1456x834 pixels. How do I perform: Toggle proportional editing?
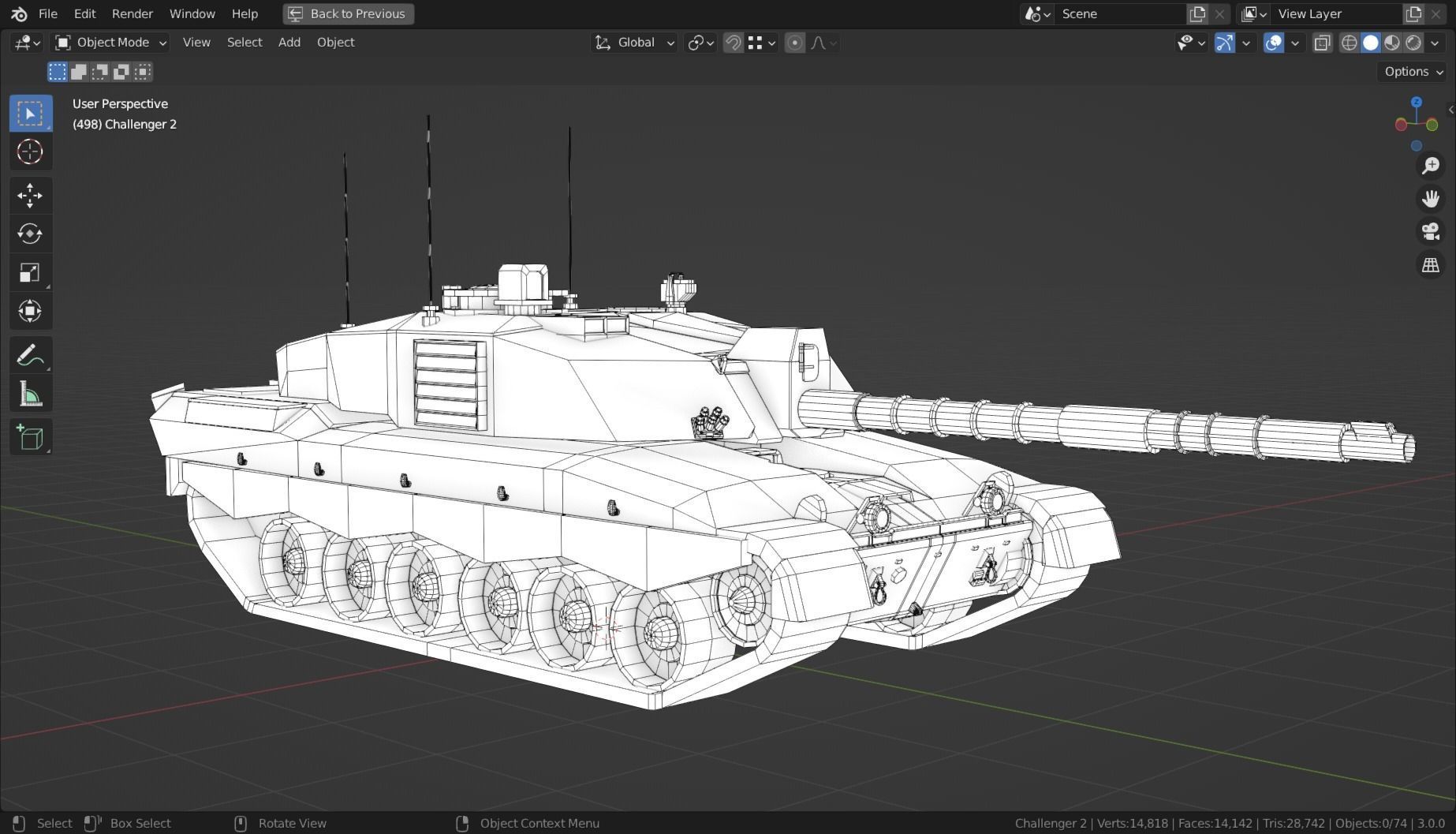(795, 43)
